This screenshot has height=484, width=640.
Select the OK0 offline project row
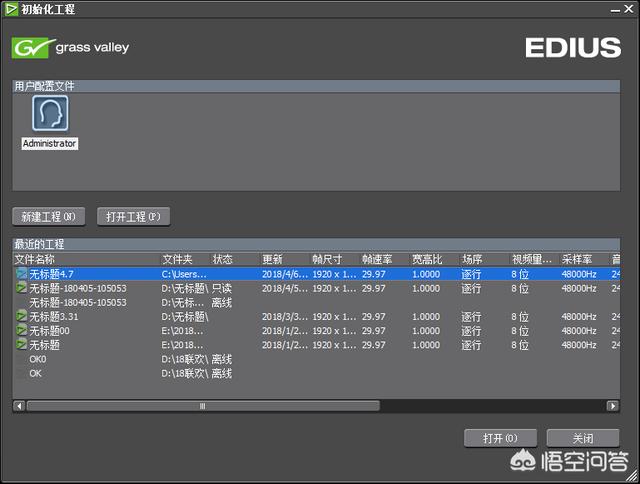(316, 360)
